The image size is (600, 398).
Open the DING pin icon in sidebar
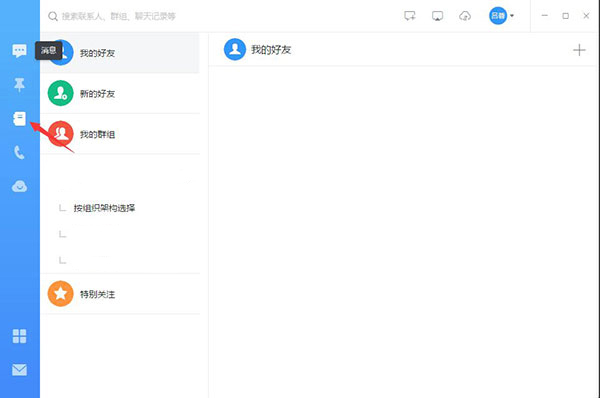pos(19,85)
